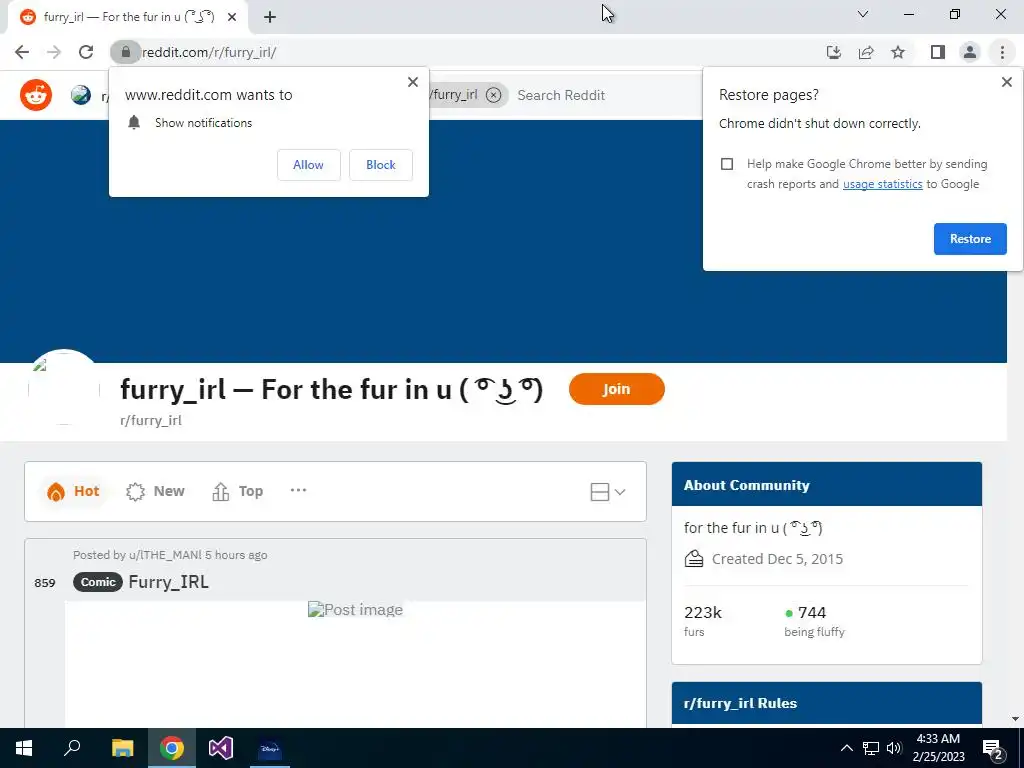Click the address bar URL
The height and width of the screenshot is (768, 1024).
209,52
